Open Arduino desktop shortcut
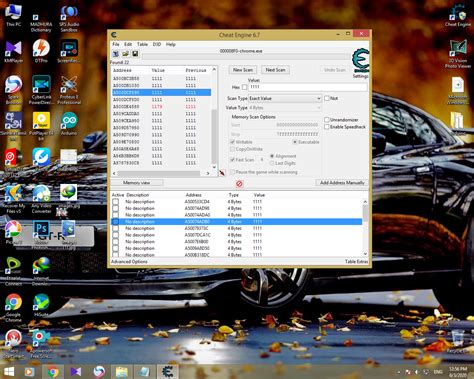 [69, 124]
